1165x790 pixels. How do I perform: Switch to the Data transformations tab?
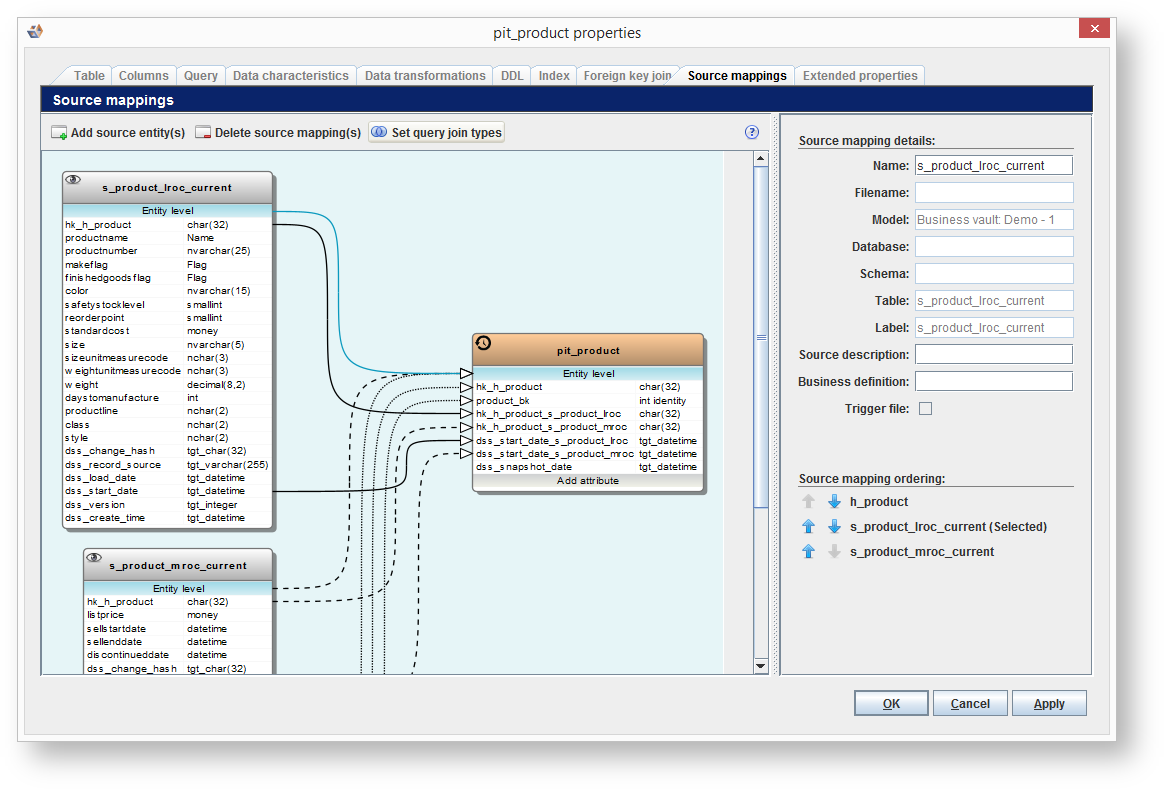tap(425, 76)
